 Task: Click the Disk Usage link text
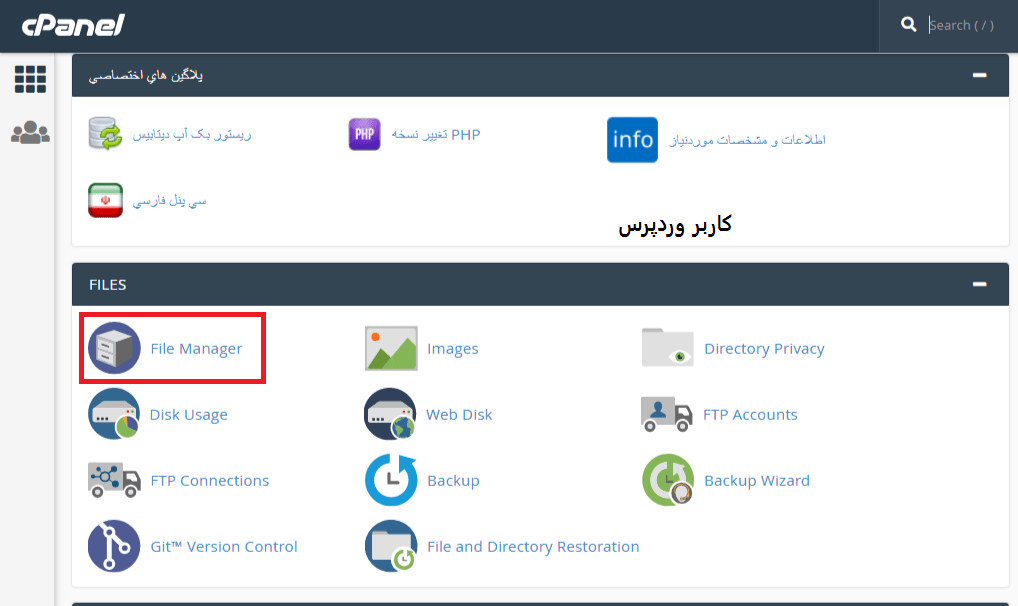[x=188, y=414]
